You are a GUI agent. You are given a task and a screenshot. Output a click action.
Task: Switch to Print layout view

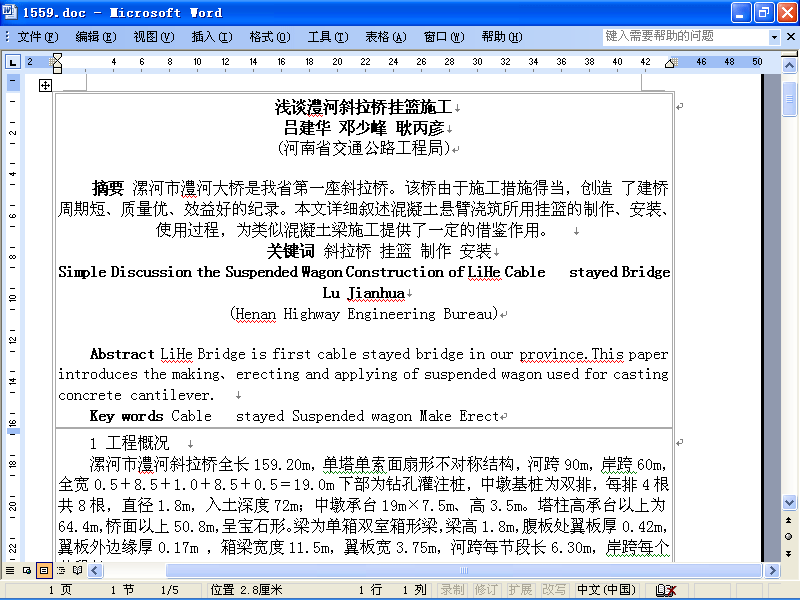44,570
